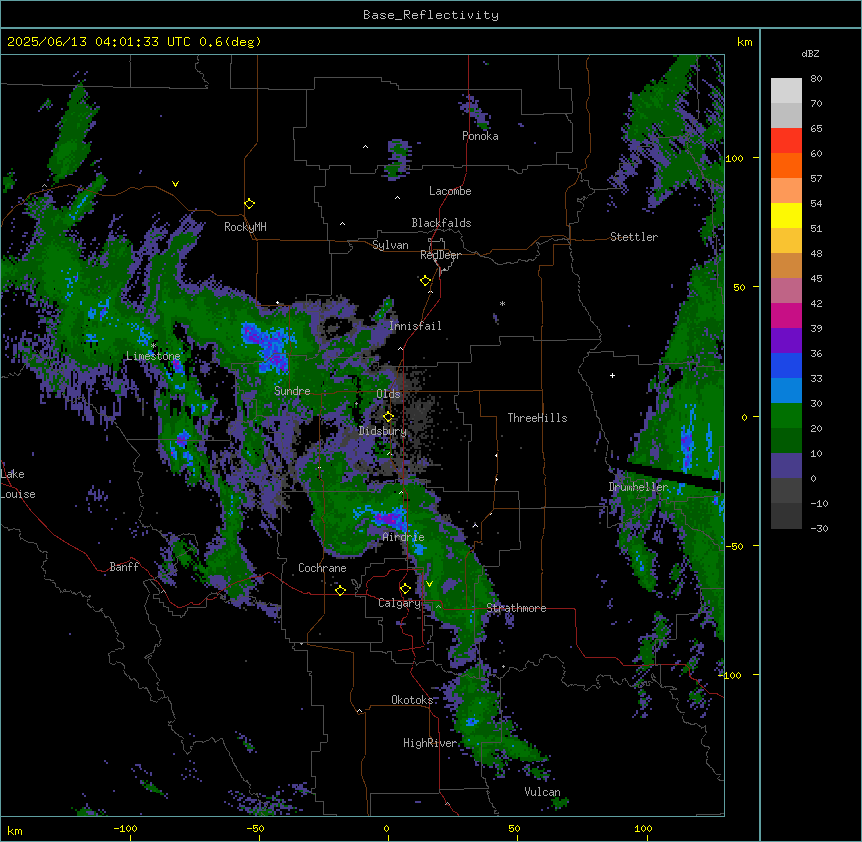Click the HighRiver label
Image resolution: width=862 pixels, height=842 pixels.
[430, 743]
